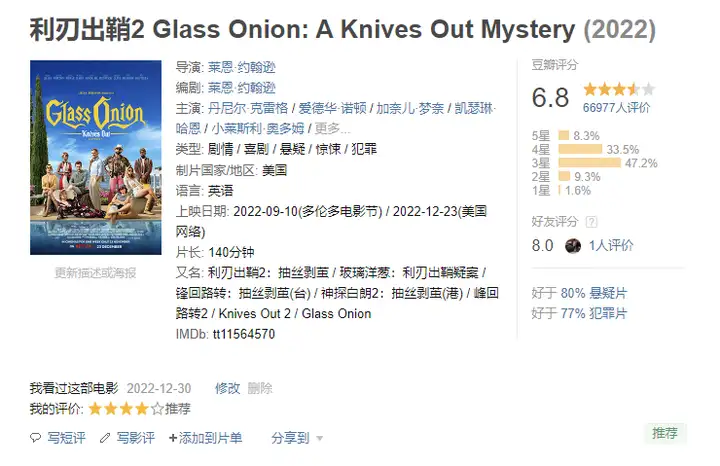The height and width of the screenshot is (466, 720).
Task: Open the Glass Onion poster thumbnail
Action: point(96,157)
